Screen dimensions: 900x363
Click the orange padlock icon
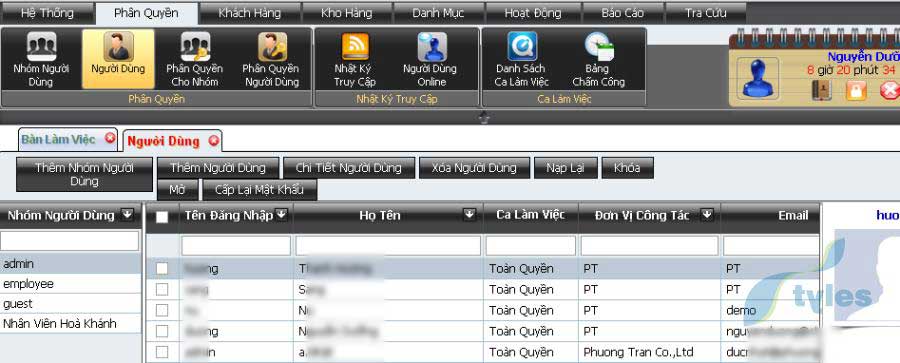tap(856, 90)
